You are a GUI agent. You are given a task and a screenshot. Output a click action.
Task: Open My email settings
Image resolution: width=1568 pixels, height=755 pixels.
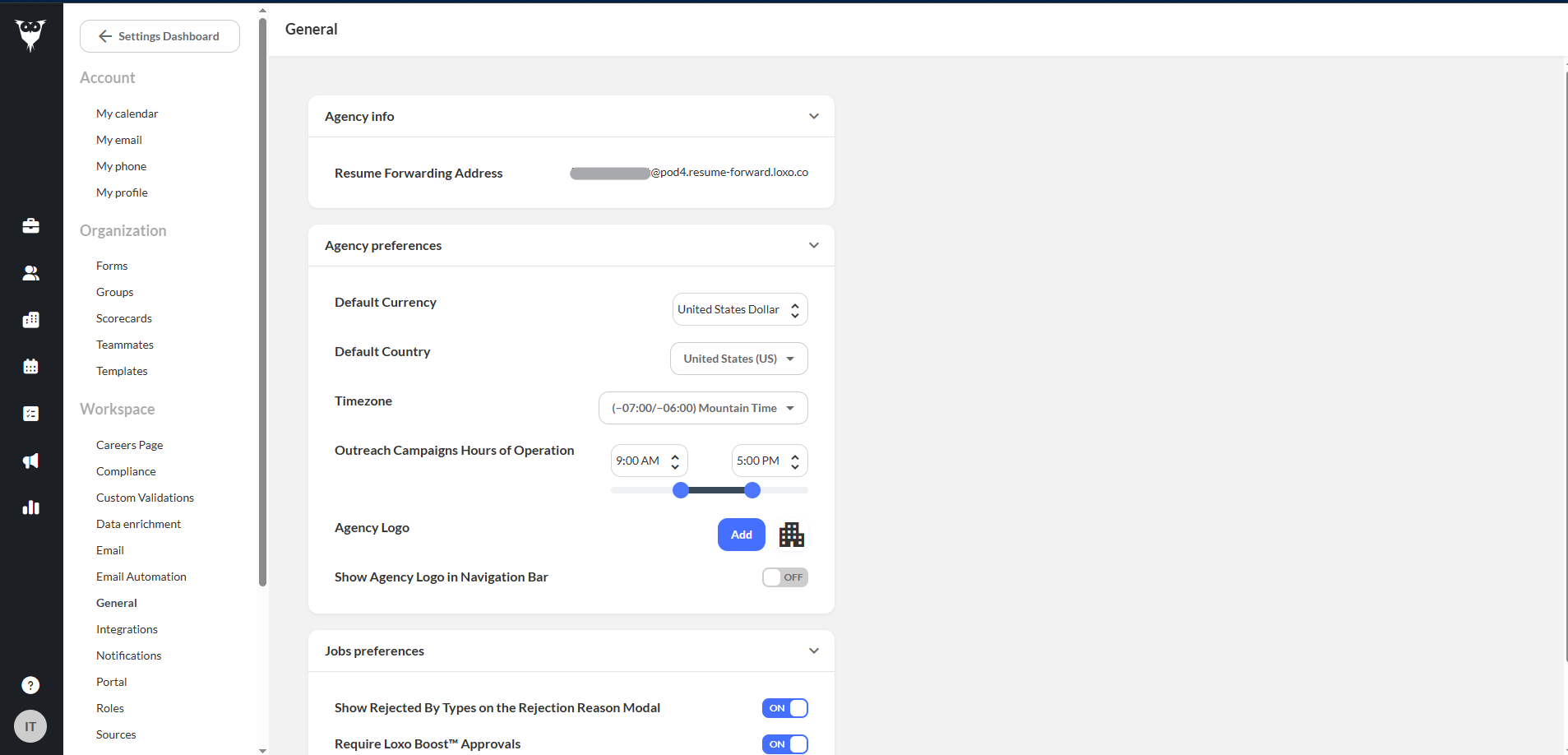(119, 140)
